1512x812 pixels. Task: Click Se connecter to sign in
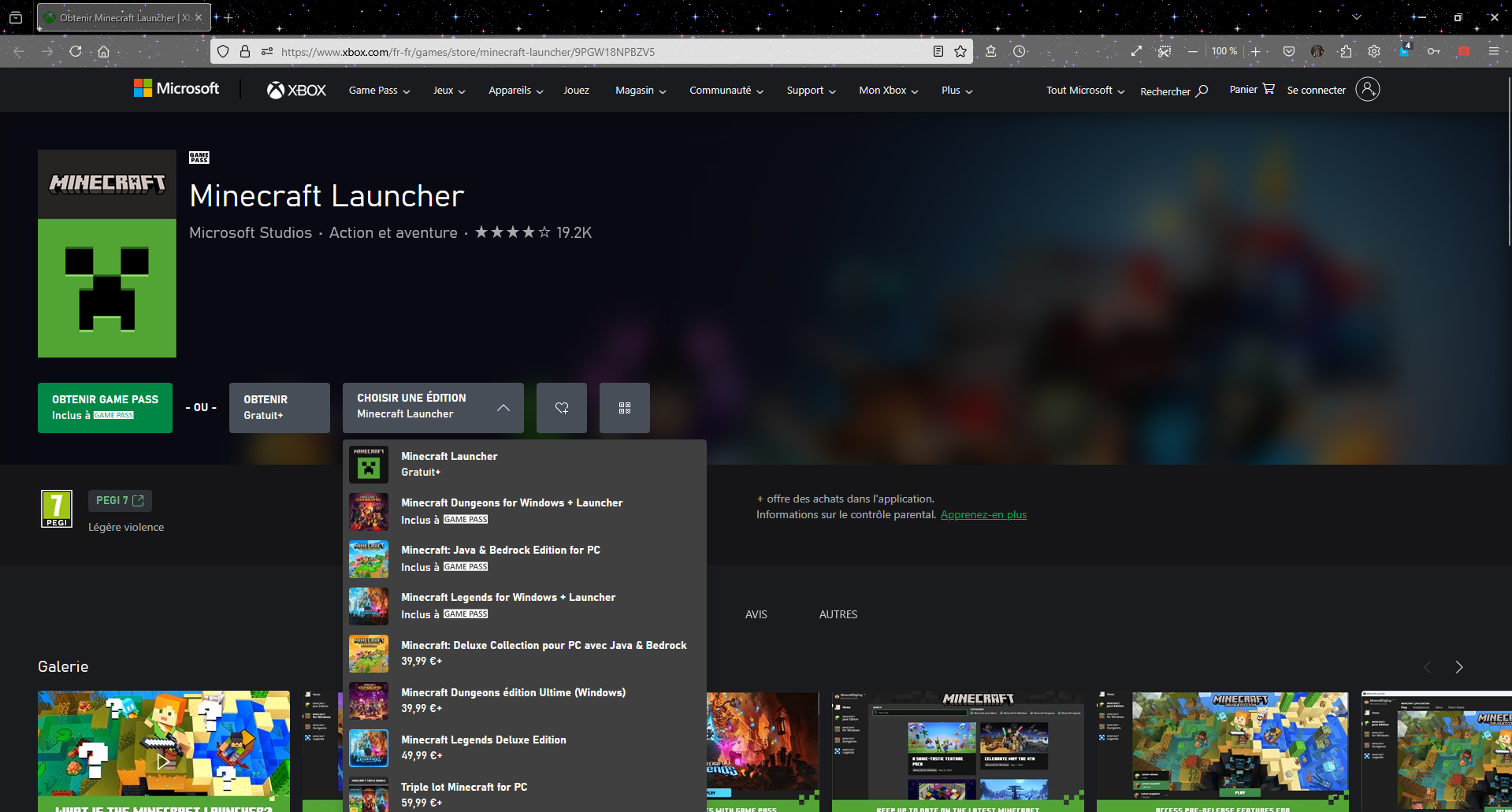click(x=1317, y=90)
